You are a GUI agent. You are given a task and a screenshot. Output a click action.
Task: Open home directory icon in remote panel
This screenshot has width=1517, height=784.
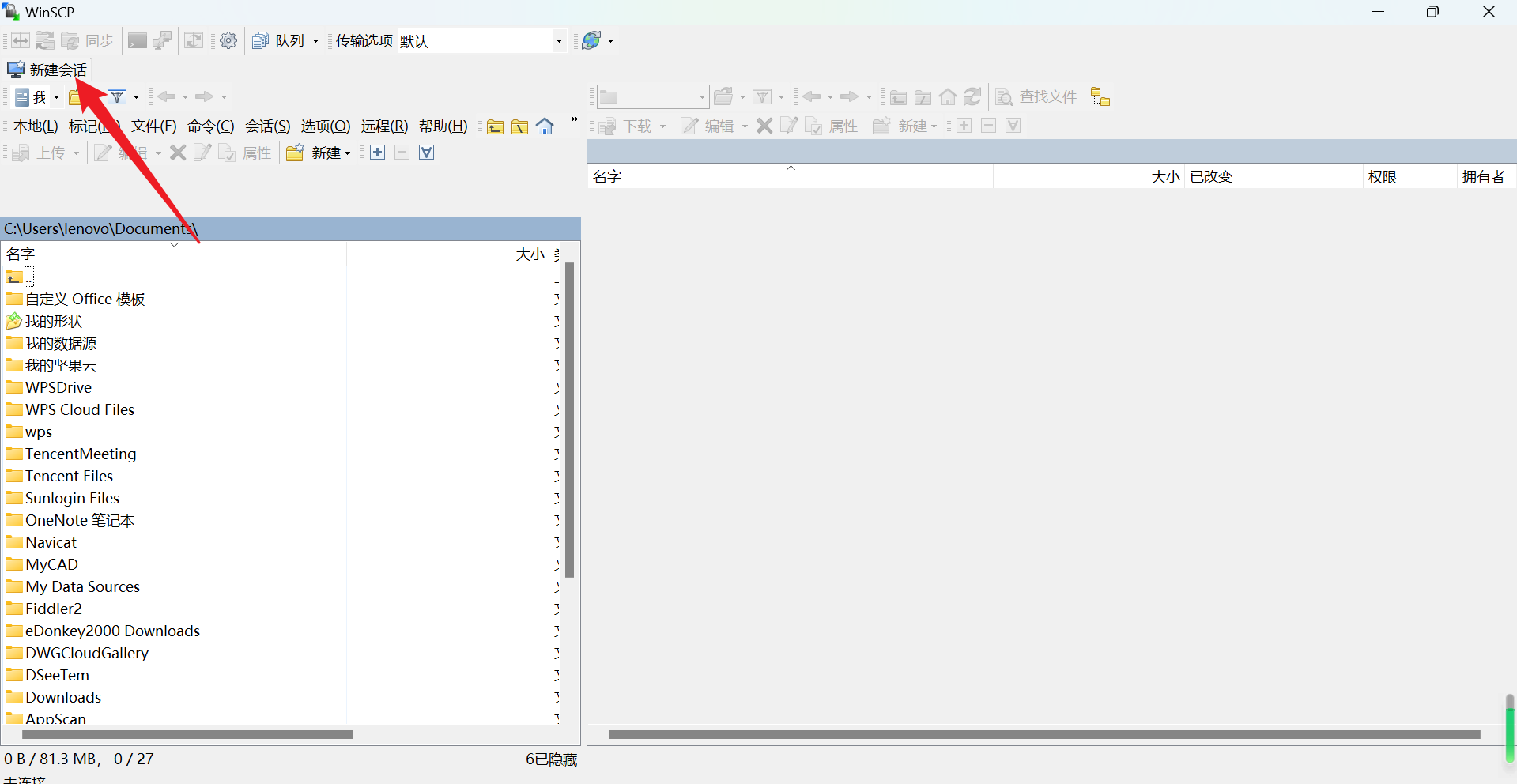tap(948, 96)
